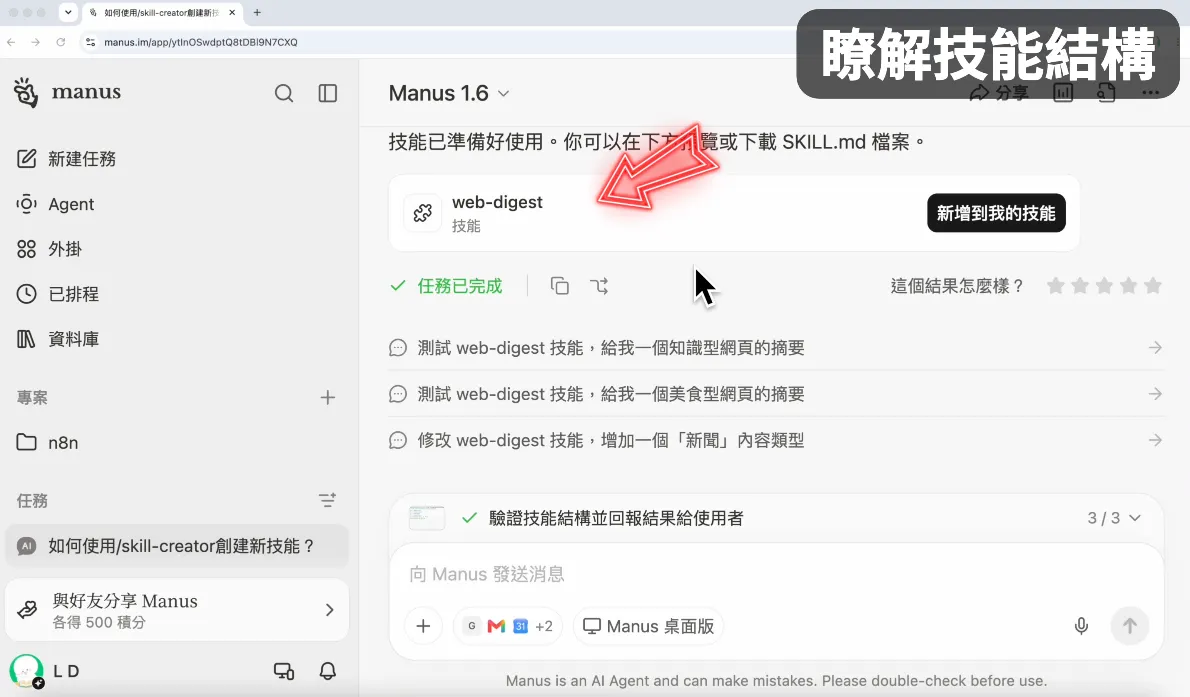Open the tab list dropdown arrow
The image size is (1190, 697).
point(68,12)
